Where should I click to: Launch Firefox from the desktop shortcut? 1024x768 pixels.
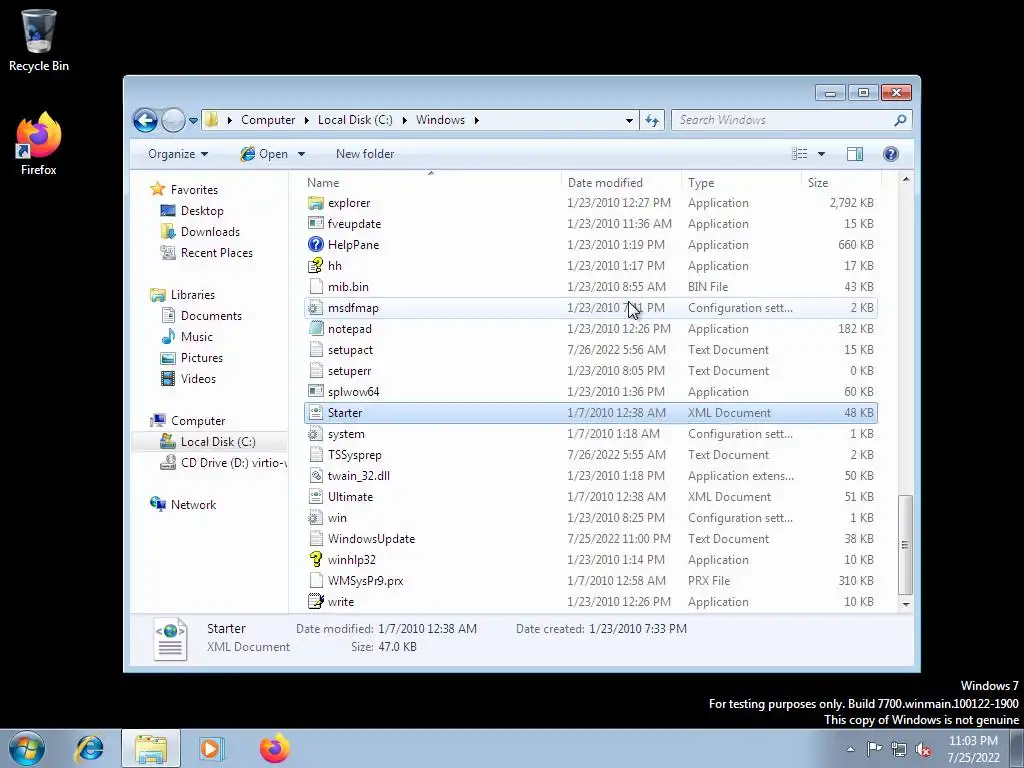39,143
